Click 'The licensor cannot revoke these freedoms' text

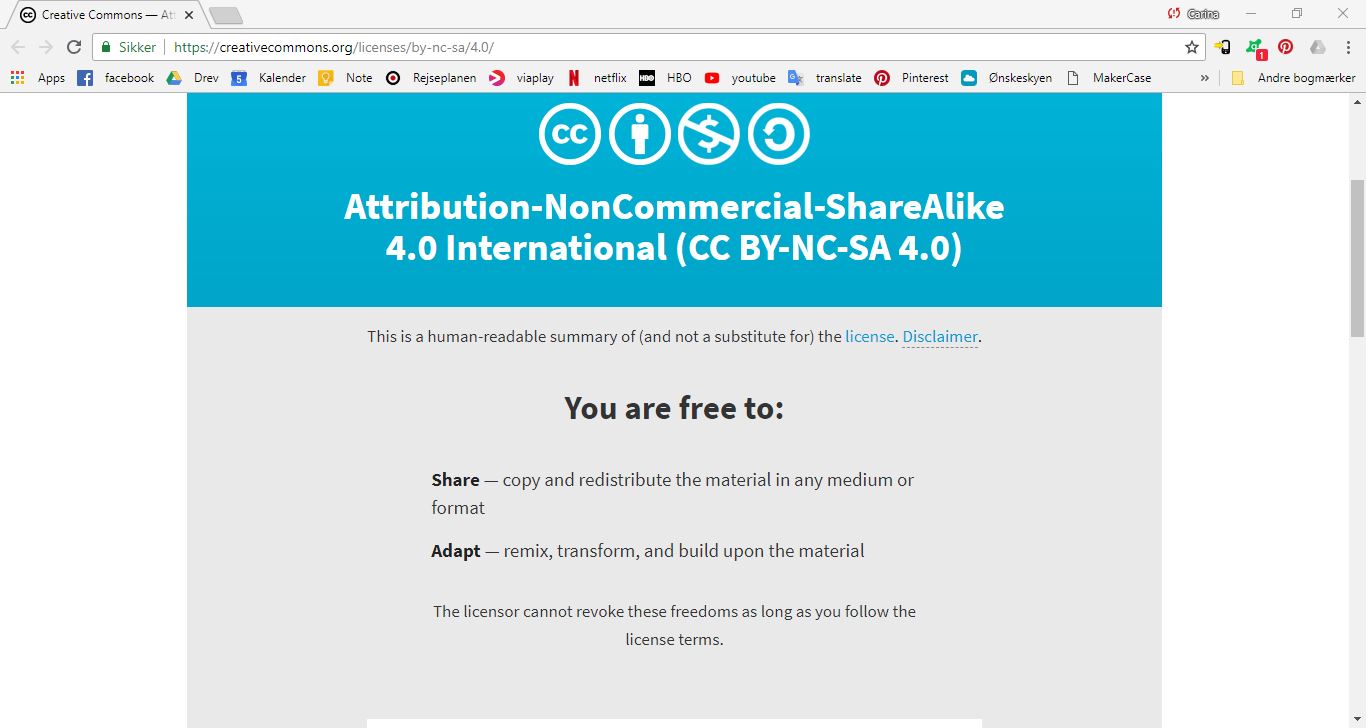(x=674, y=625)
